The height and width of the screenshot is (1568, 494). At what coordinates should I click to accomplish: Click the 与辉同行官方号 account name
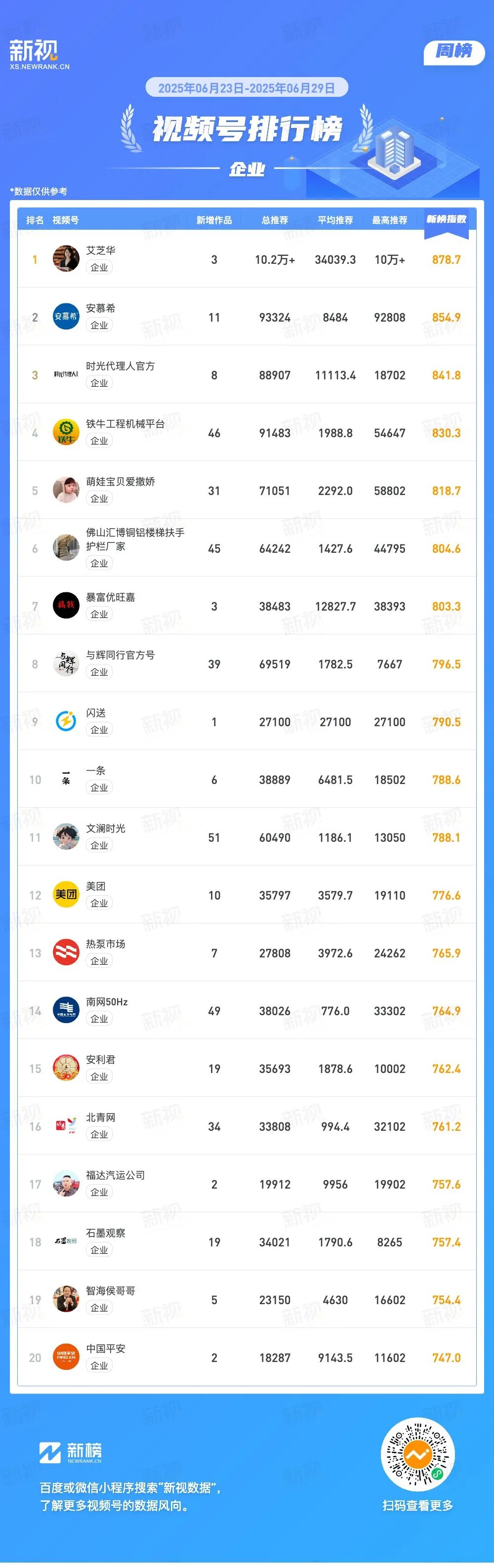121,655
